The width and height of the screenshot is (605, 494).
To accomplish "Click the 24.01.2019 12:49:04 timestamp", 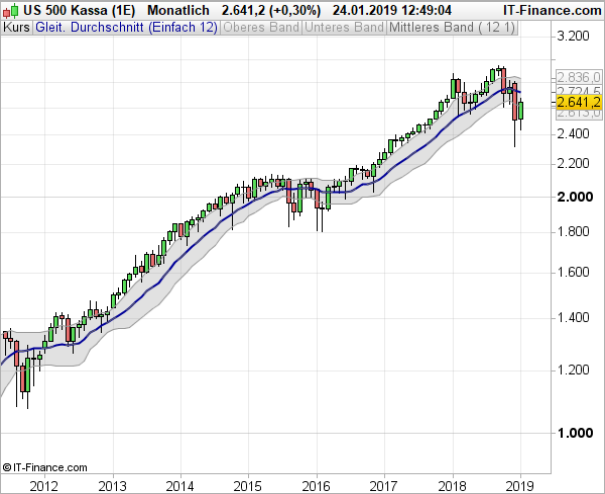I will 392,10.
